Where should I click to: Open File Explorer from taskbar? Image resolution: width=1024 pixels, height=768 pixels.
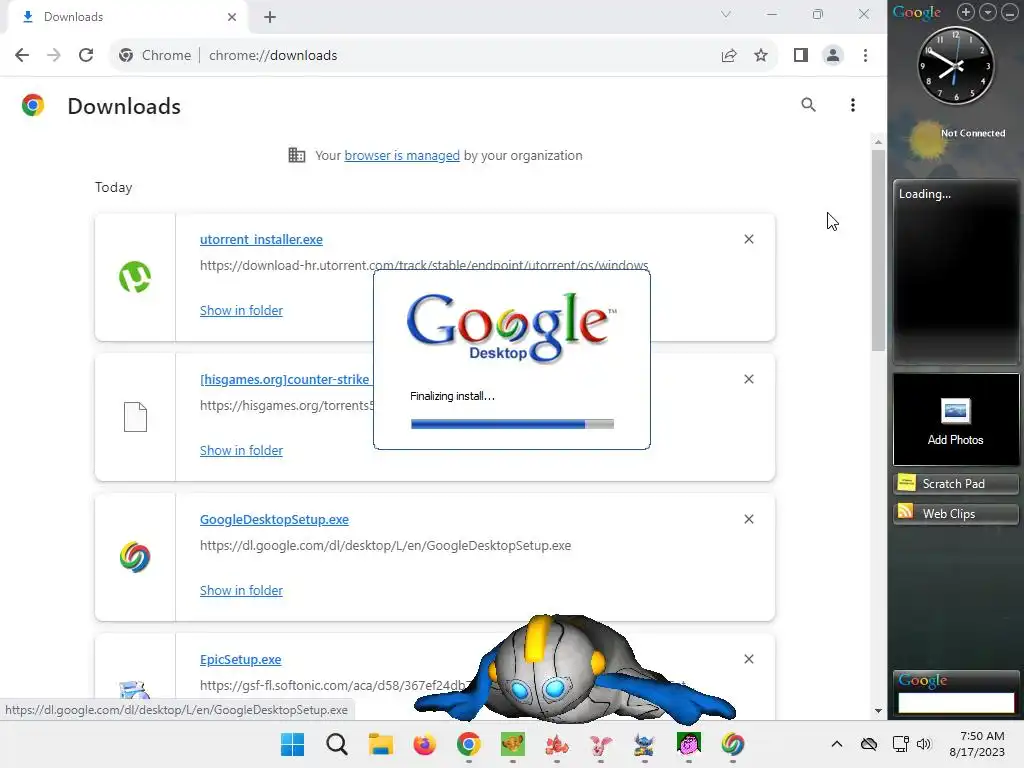pyautogui.click(x=381, y=744)
